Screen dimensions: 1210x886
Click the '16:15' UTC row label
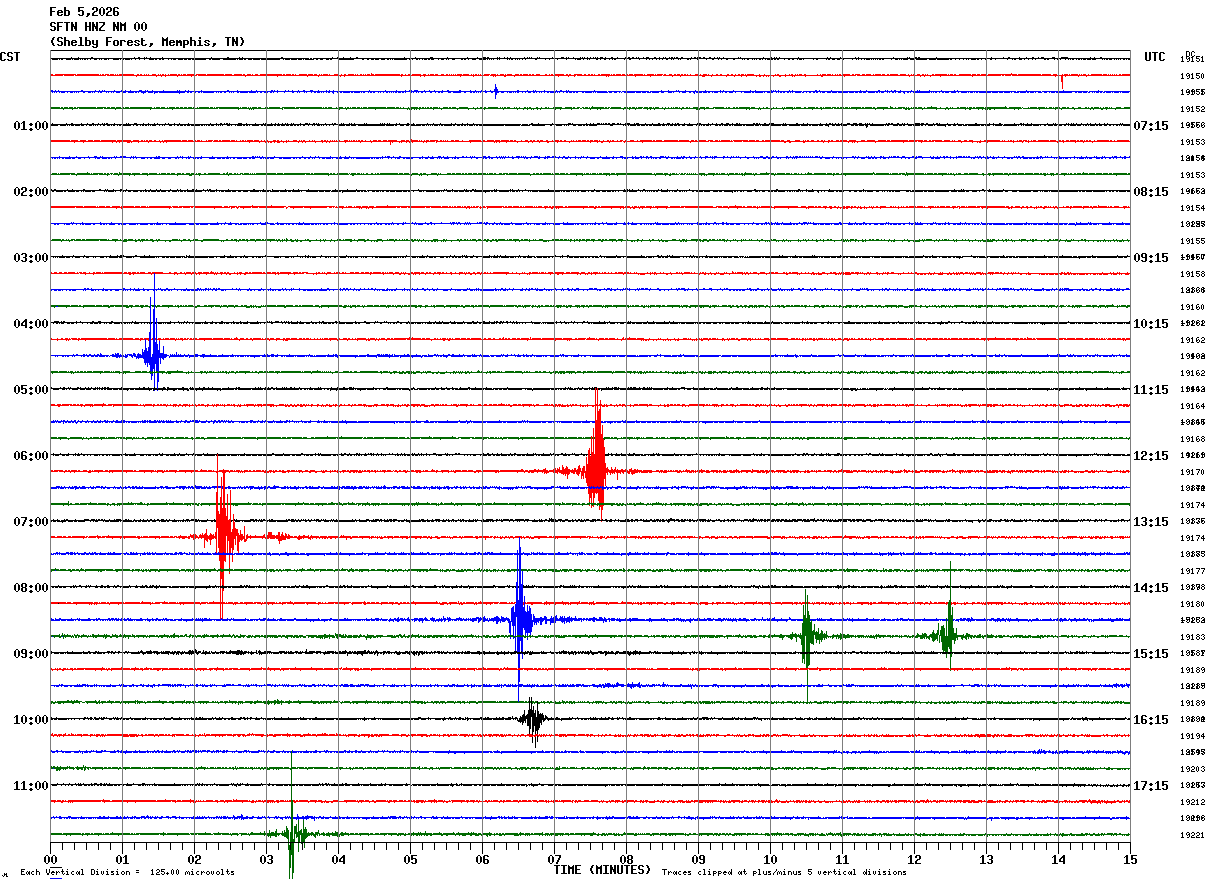(1151, 720)
